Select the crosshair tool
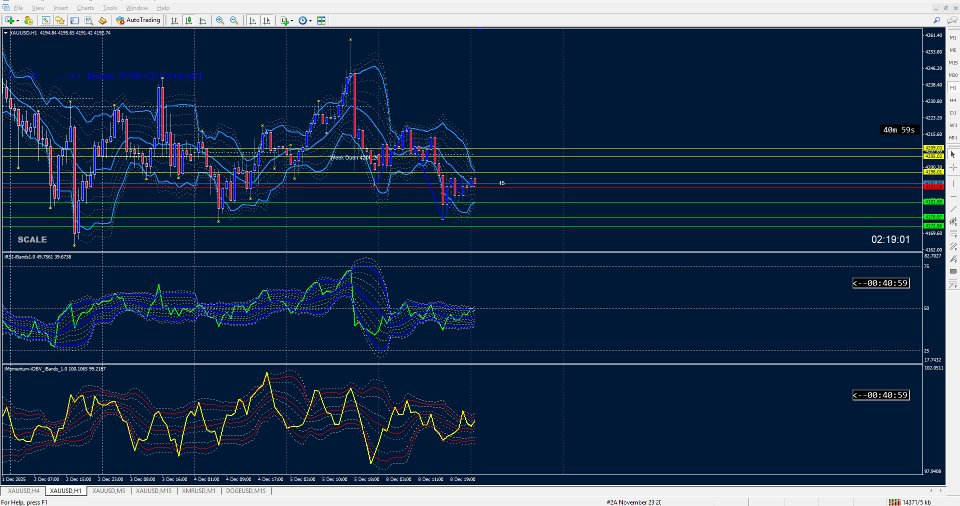 (953, 167)
